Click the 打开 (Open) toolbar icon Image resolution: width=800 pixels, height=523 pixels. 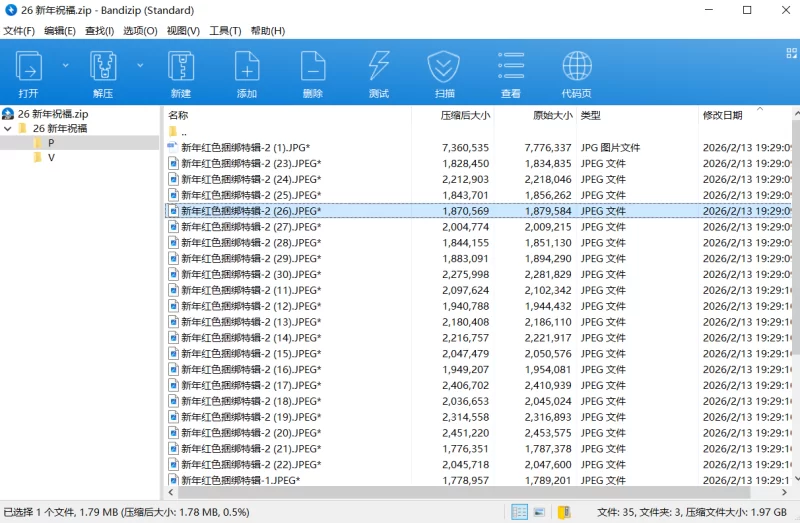pos(28,70)
